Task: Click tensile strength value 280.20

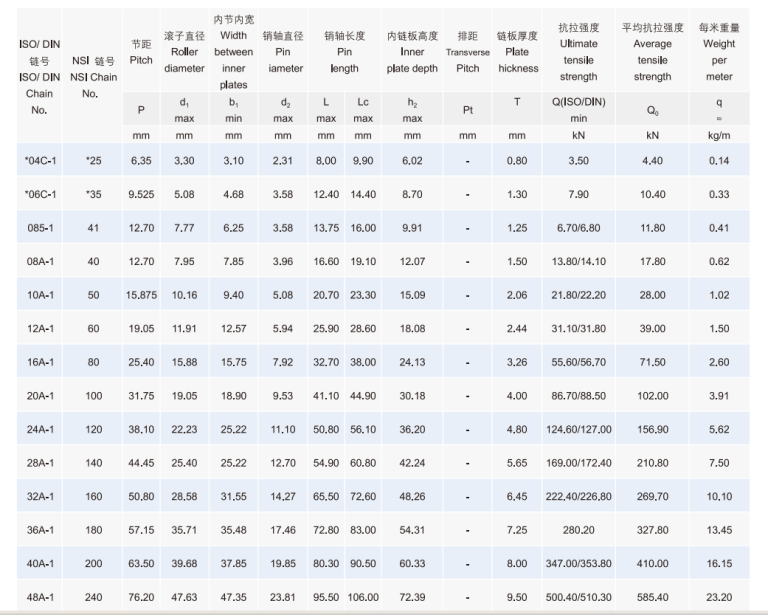Action: [578, 531]
